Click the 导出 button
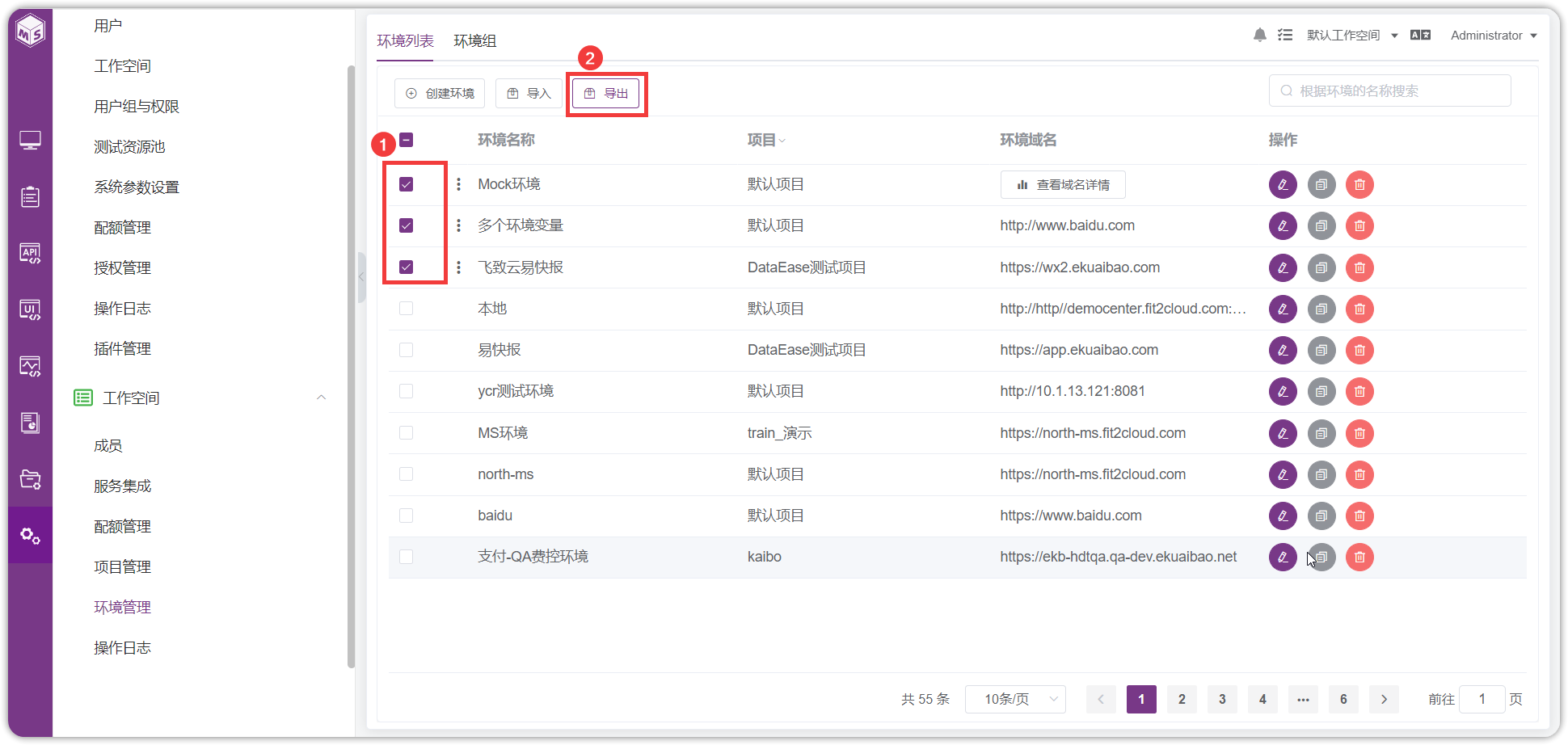1568x745 pixels. point(606,94)
